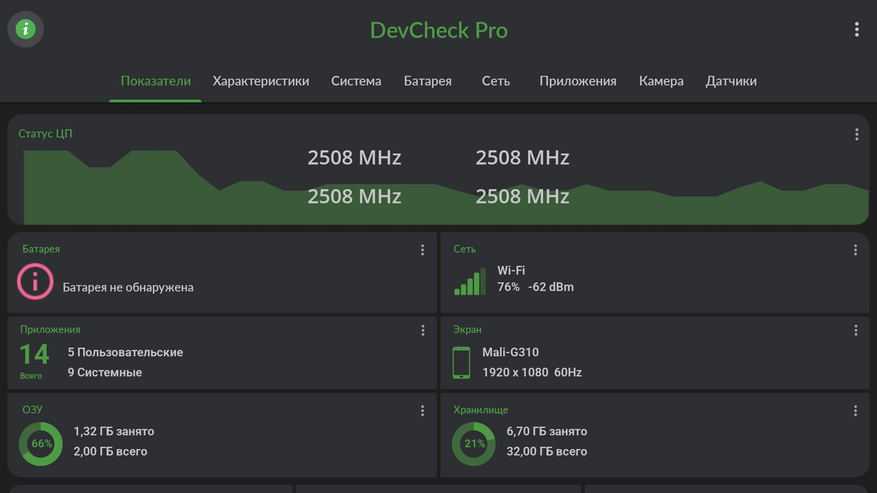Click the 14 total apps count
This screenshot has height=493, width=877.
click(x=34, y=355)
